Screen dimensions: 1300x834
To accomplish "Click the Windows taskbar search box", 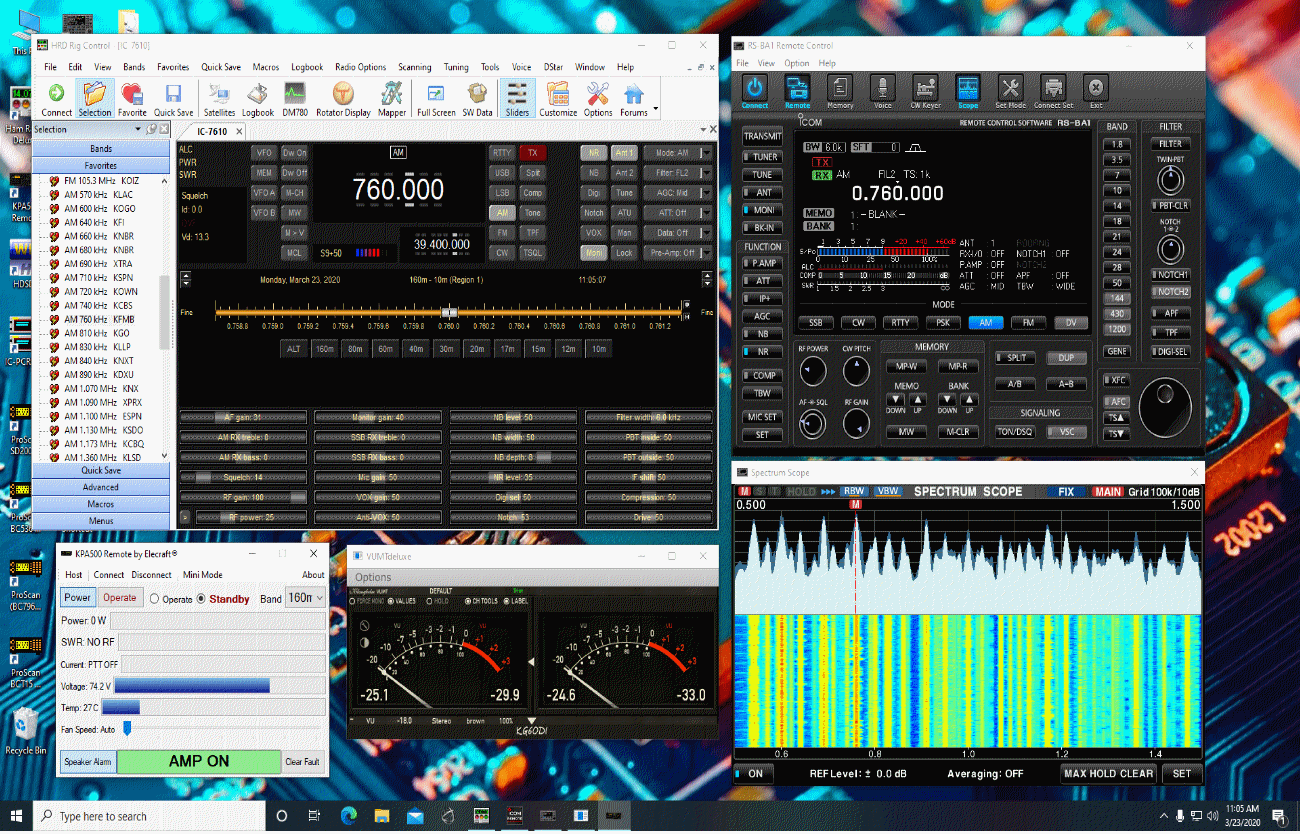I will [150, 816].
